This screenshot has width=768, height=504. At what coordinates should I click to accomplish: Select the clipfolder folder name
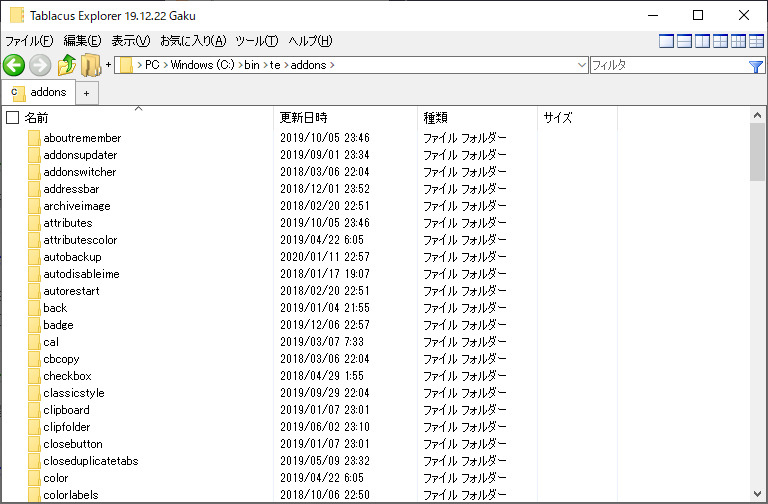[67, 427]
